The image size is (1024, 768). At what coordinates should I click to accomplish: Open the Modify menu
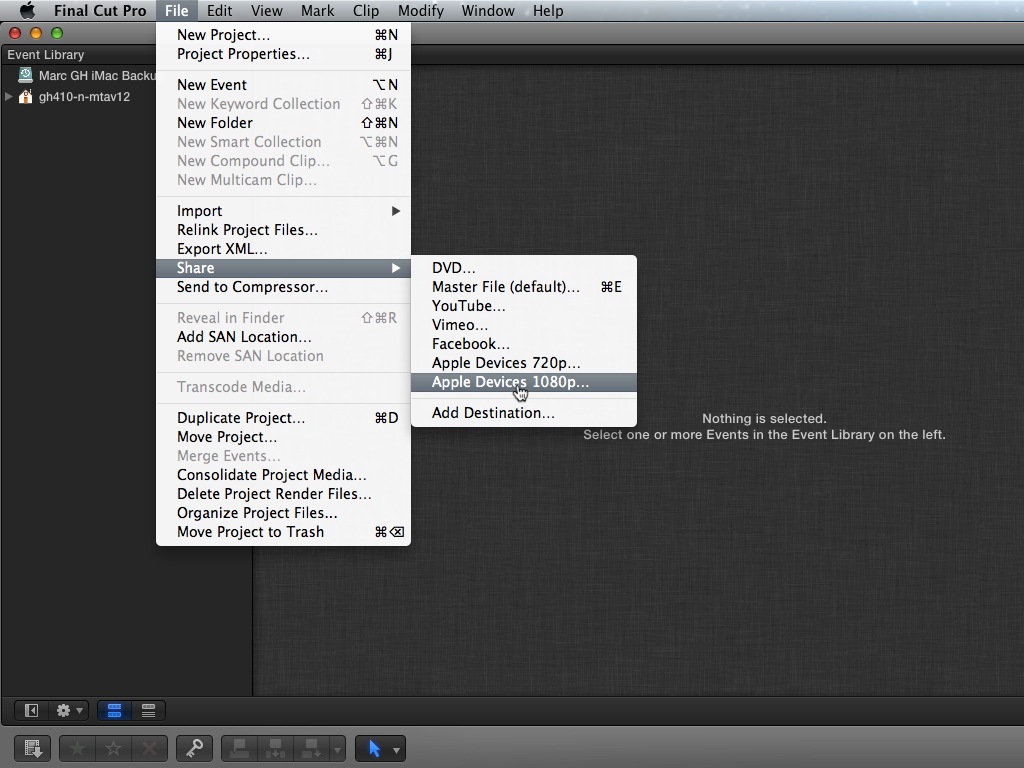pyautogui.click(x=421, y=10)
